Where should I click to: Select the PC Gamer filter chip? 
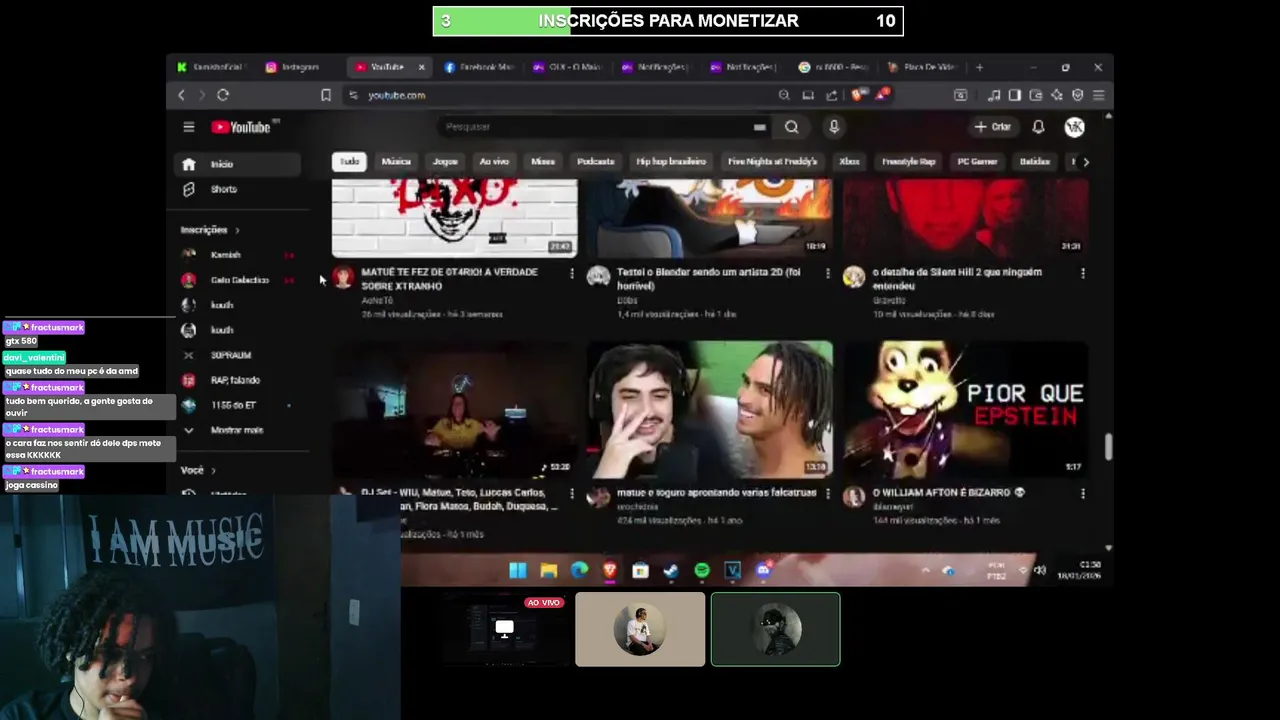coord(977,162)
